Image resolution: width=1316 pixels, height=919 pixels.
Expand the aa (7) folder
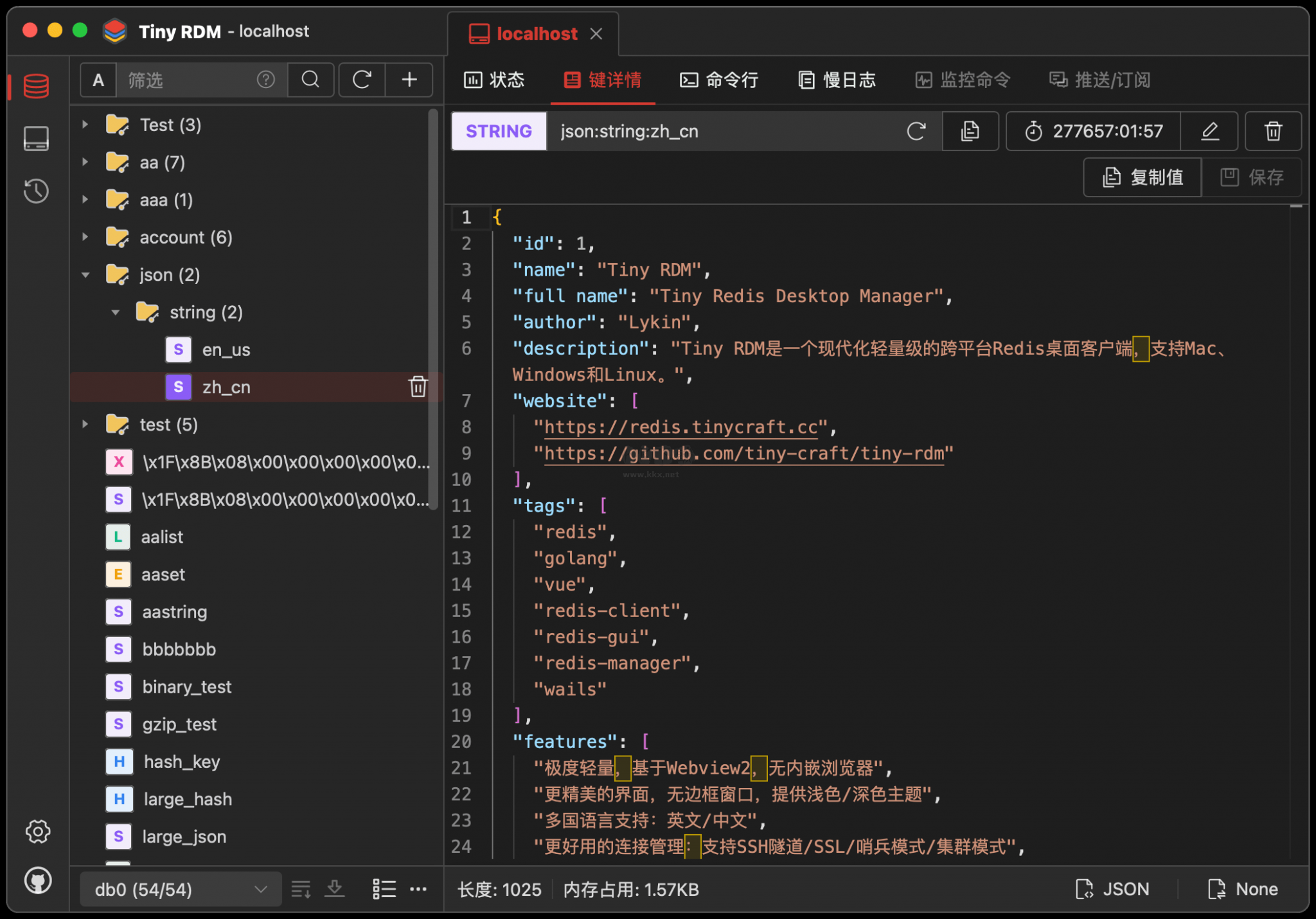pyautogui.click(x=85, y=163)
